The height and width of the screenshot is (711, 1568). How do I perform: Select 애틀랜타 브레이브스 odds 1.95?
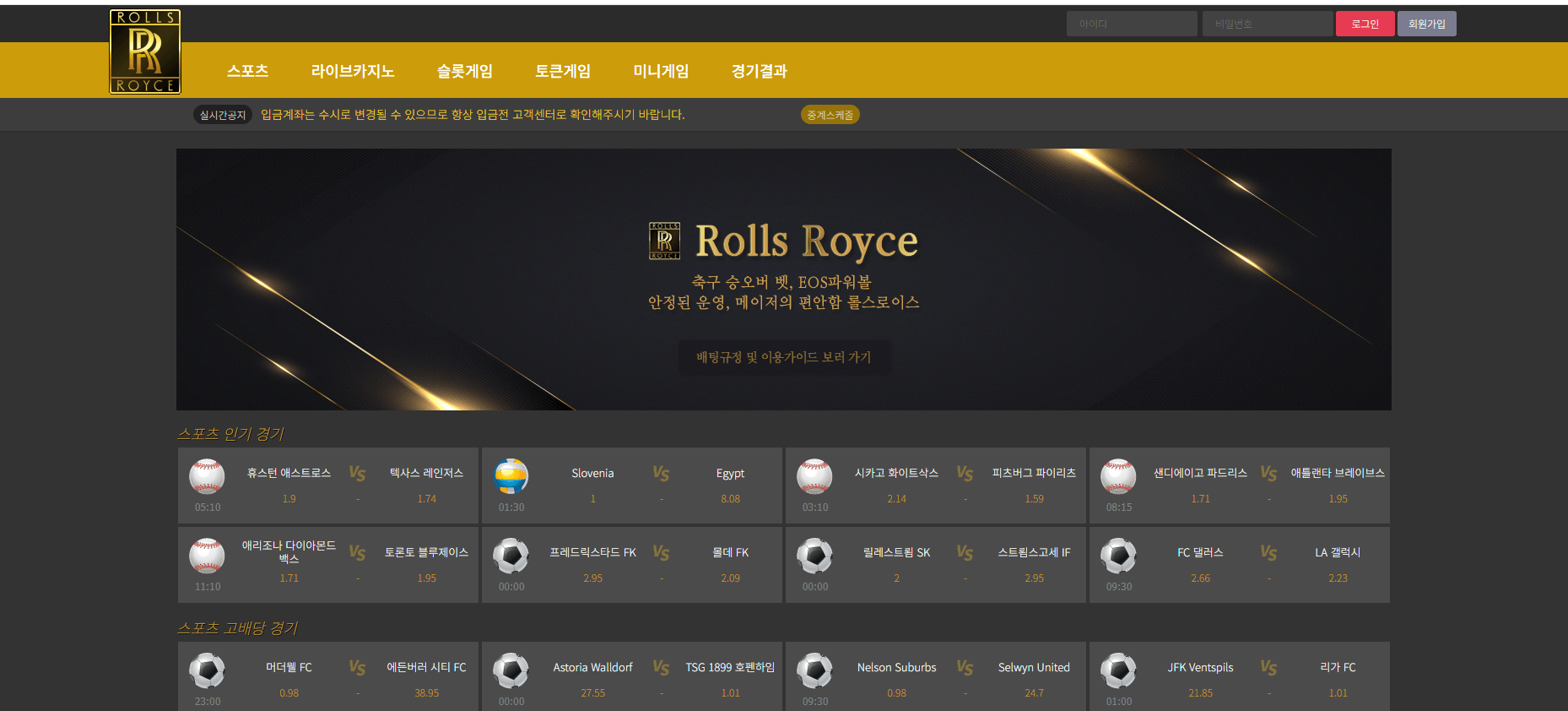[1338, 499]
